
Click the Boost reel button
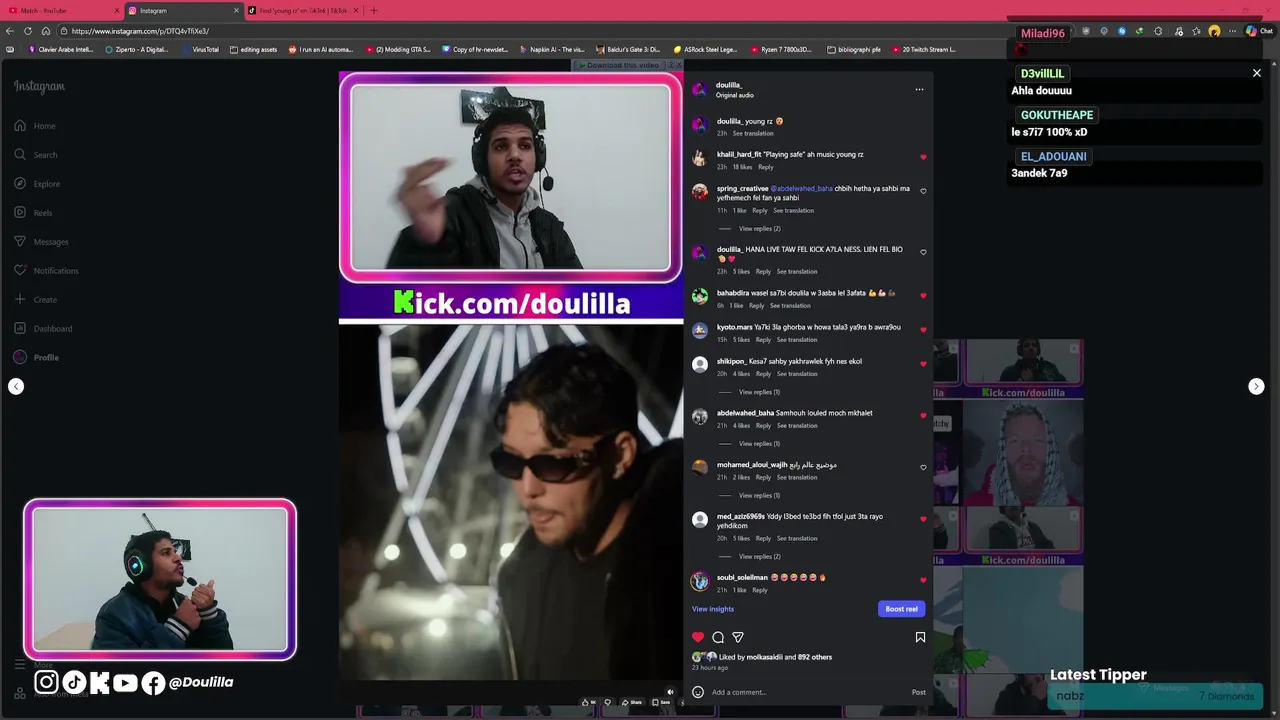(x=901, y=609)
